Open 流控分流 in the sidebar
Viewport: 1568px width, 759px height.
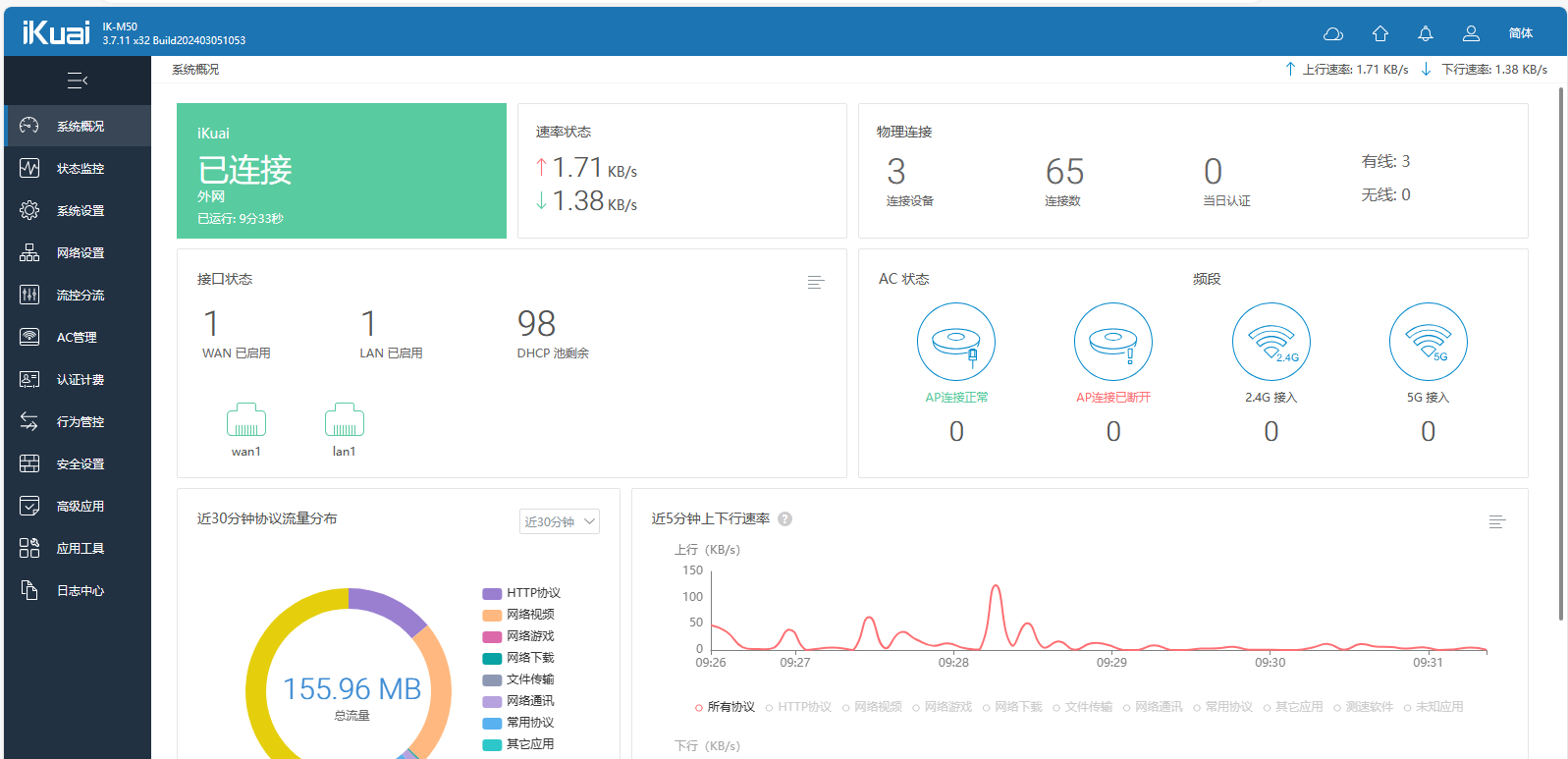[78, 295]
